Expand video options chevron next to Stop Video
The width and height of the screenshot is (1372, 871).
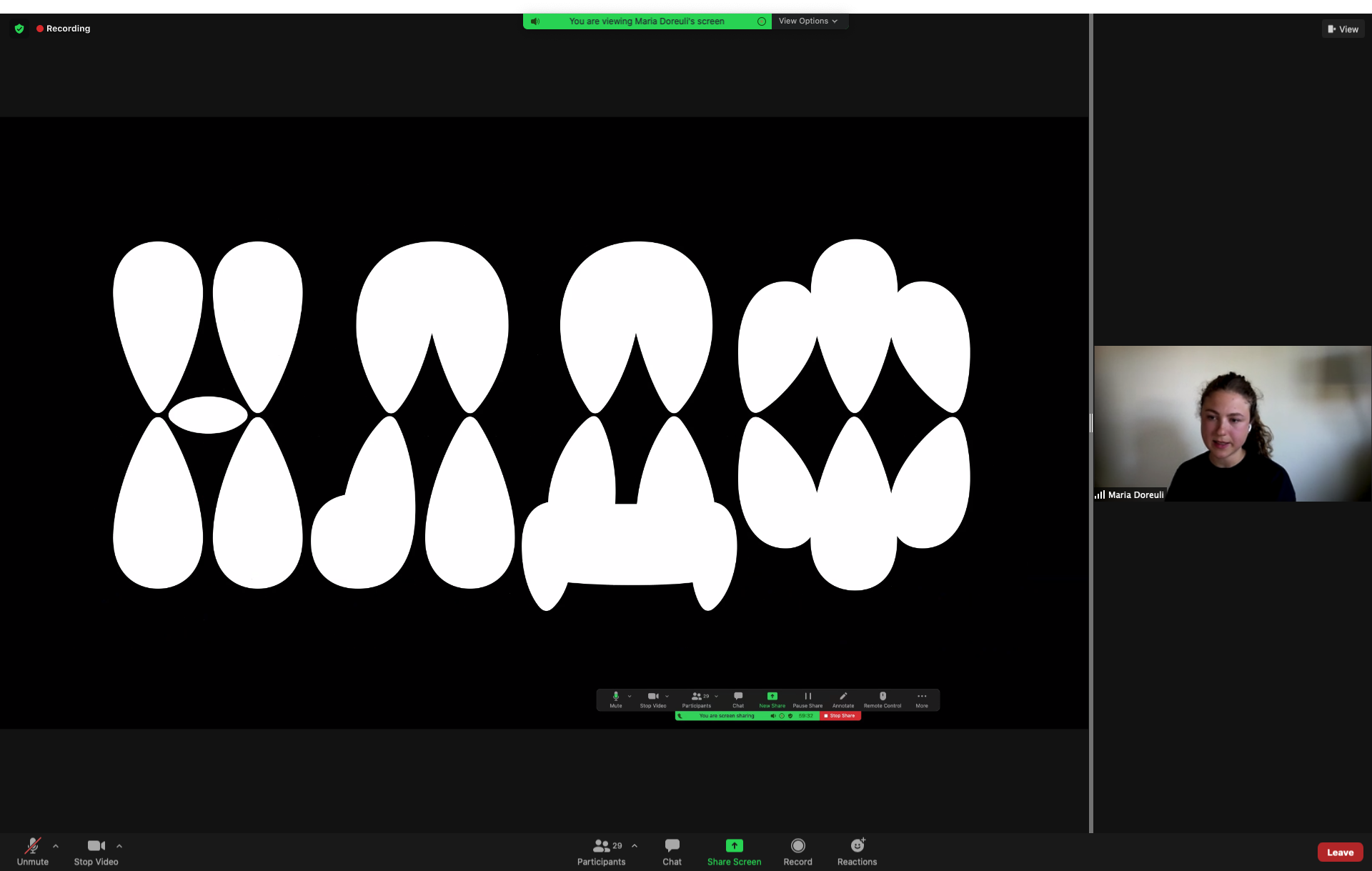point(119,846)
